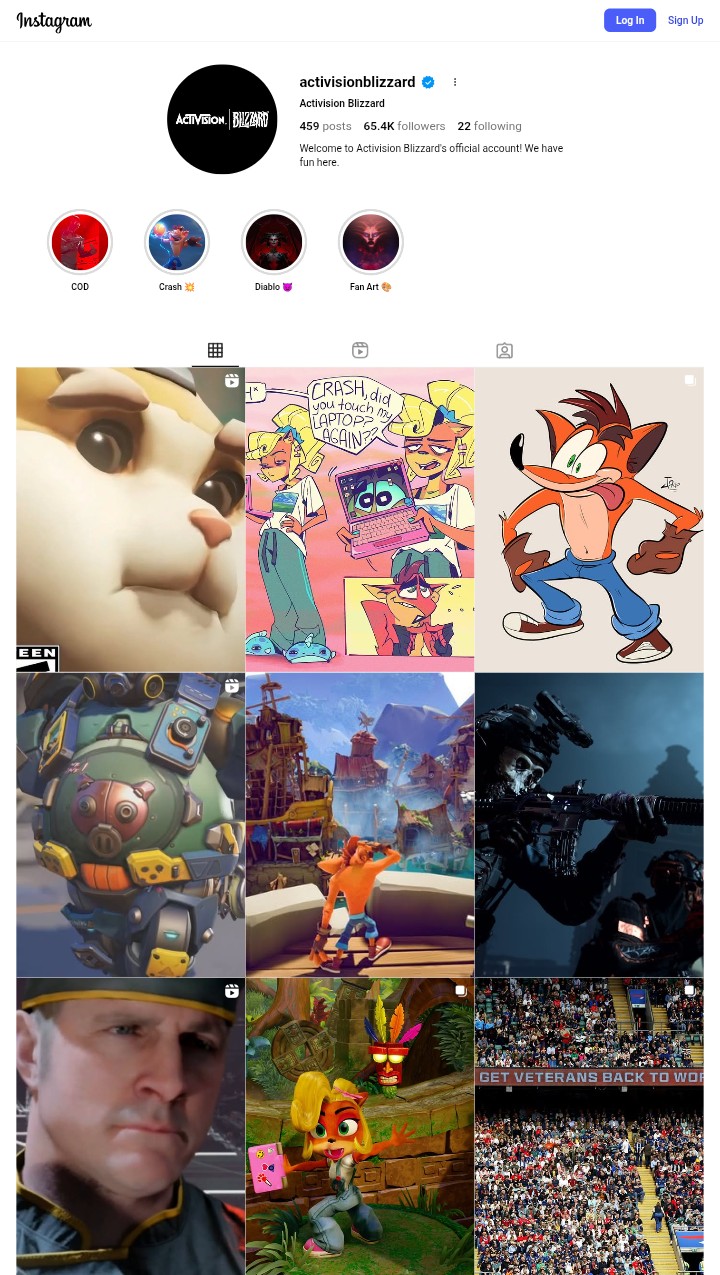Open the hamster close-up reel post
720x1275 pixels.
pyautogui.click(x=130, y=519)
